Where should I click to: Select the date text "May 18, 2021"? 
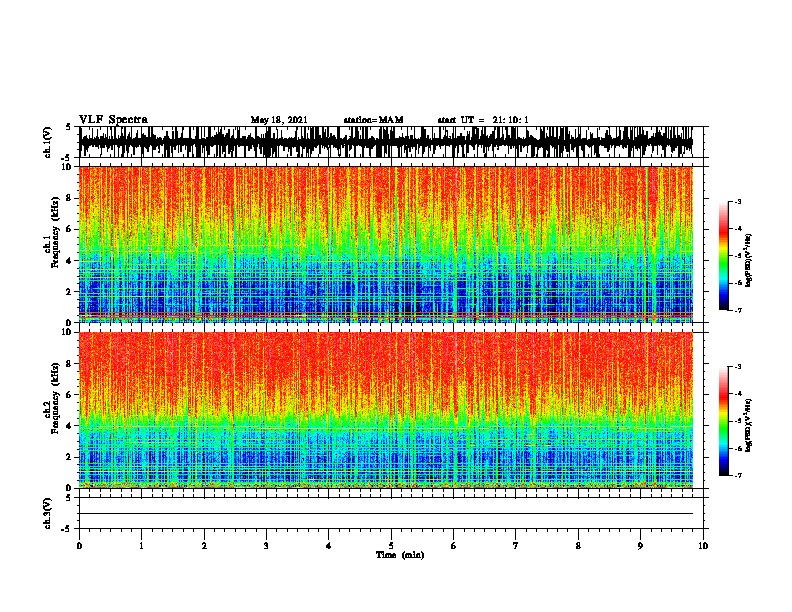(x=279, y=120)
